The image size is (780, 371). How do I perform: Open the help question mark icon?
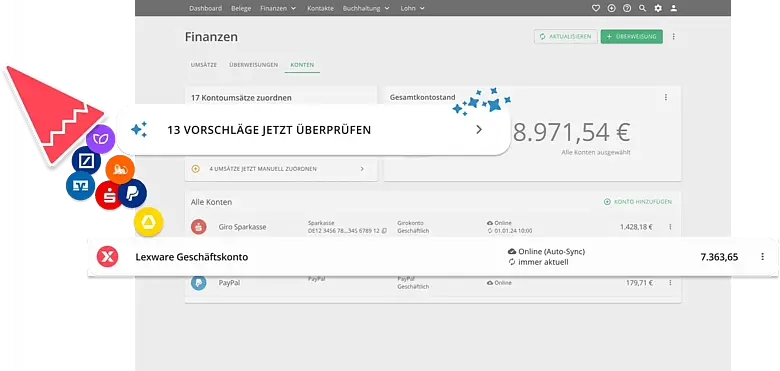pyautogui.click(x=627, y=8)
